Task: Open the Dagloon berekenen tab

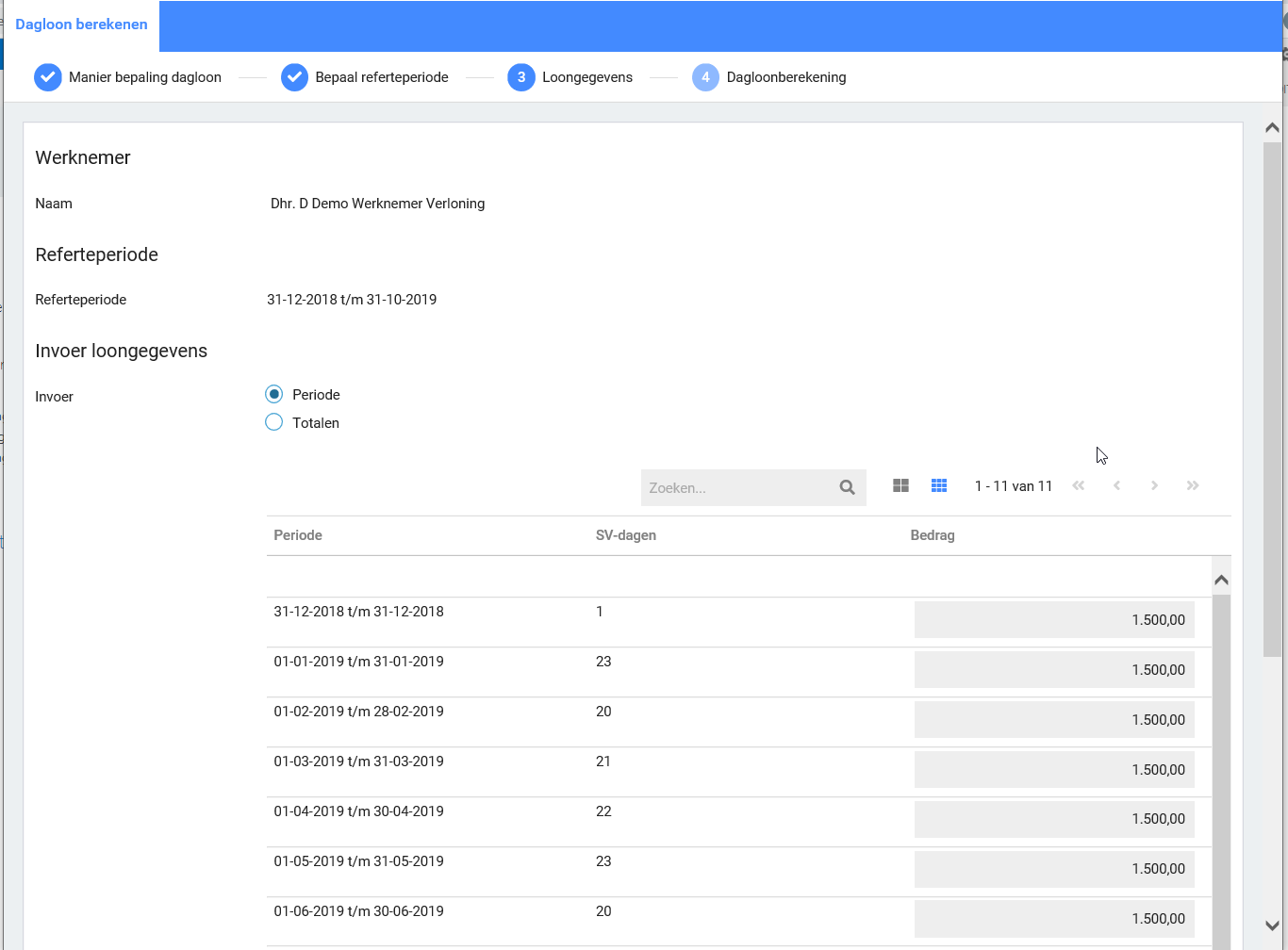Action: [81, 25]
